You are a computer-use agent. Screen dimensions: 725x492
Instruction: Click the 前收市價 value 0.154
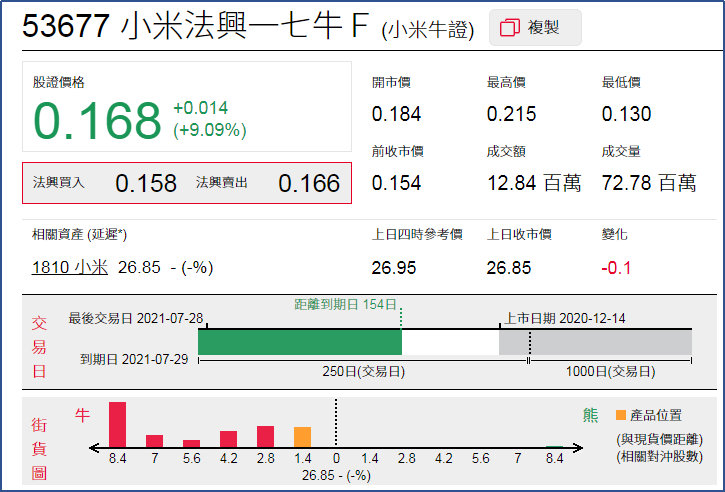click(x=396, y=183)
